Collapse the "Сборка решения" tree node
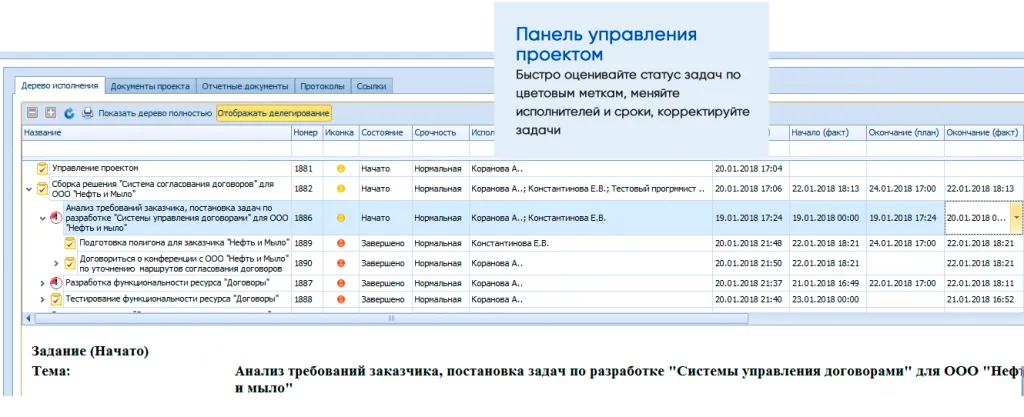Viewport: 1024px width, 417px height. (29, 189)
